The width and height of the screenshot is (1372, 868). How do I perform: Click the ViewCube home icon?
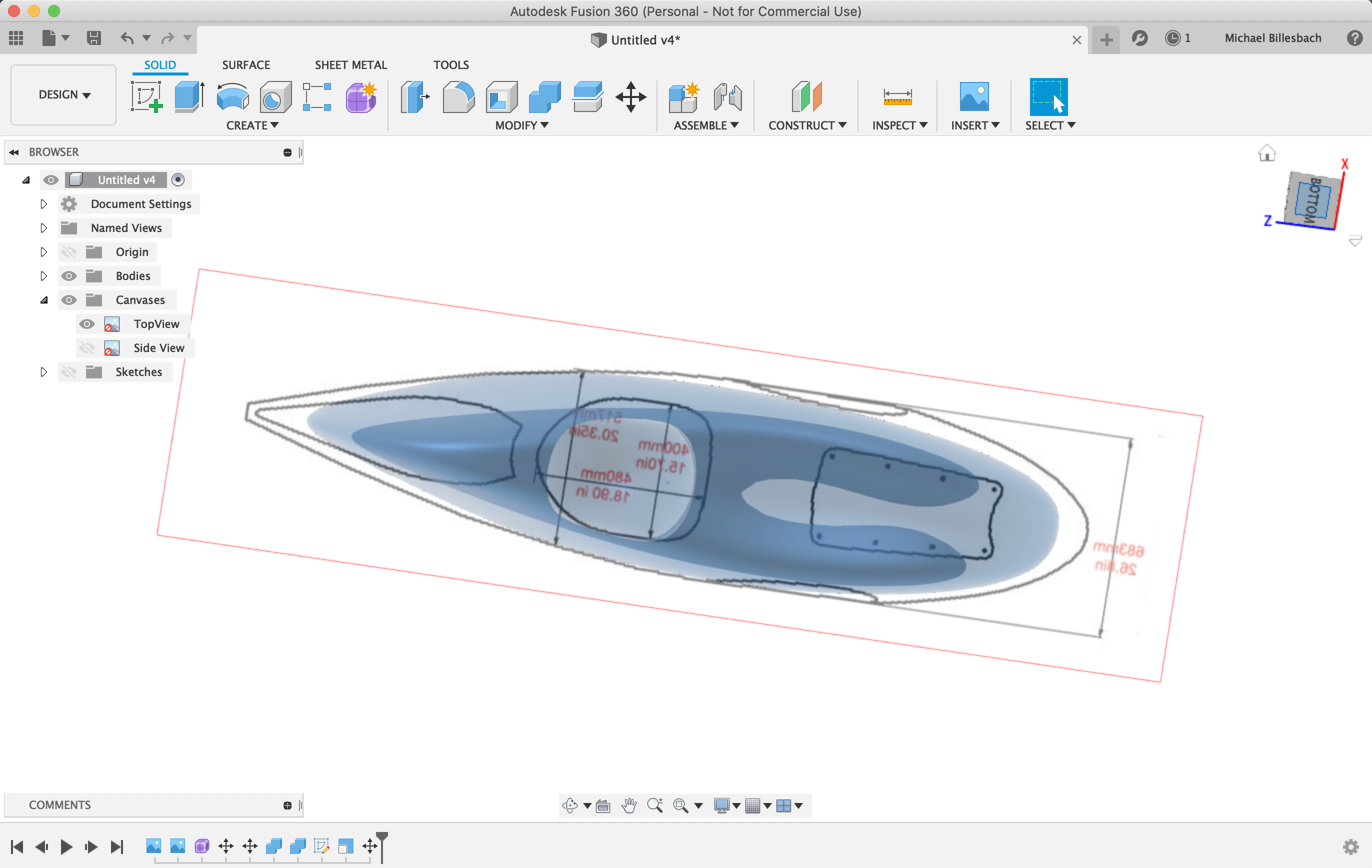tap(1266, 153)
